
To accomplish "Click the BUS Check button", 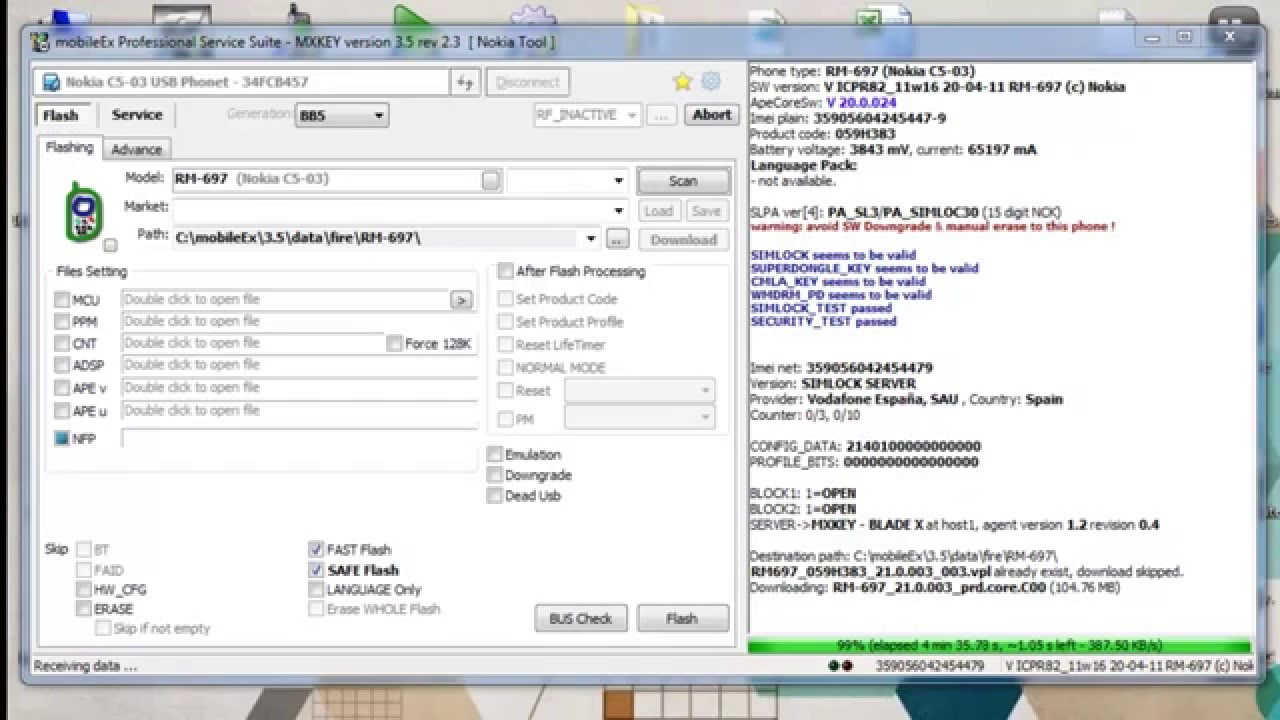I will (x=580, y=618).
